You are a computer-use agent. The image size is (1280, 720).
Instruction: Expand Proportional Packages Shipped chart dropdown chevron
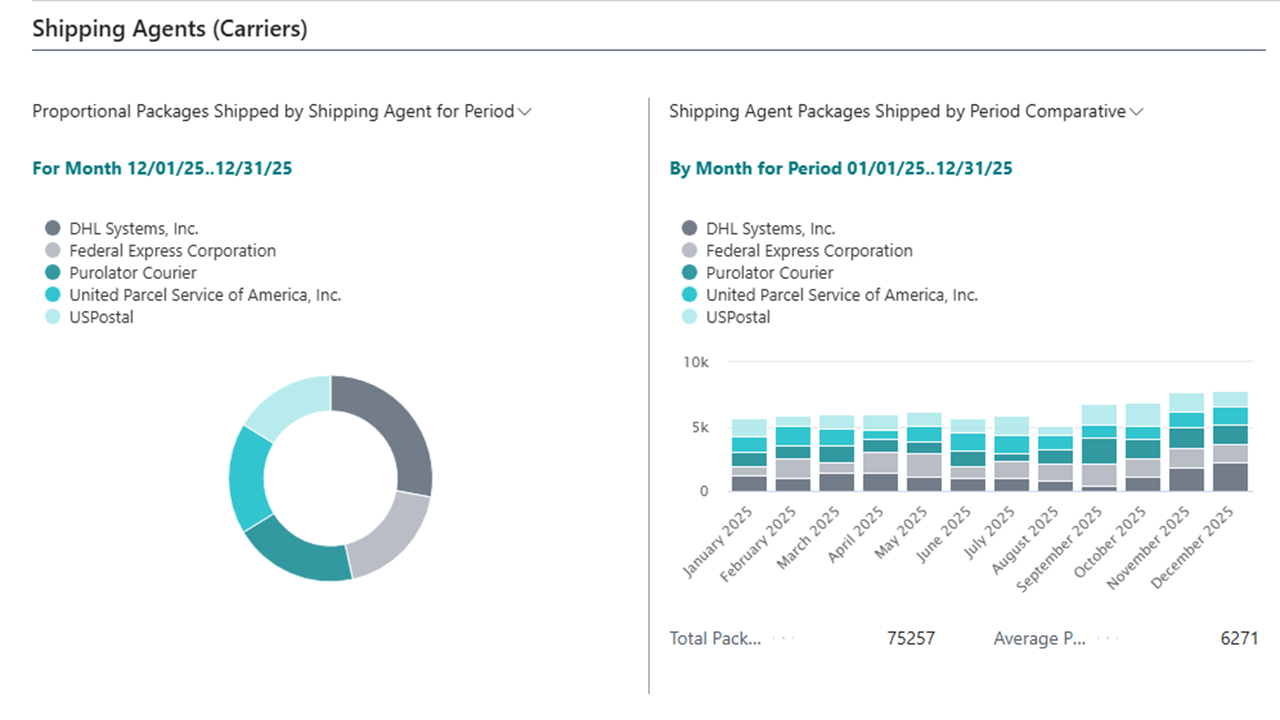tap(524, 112)
